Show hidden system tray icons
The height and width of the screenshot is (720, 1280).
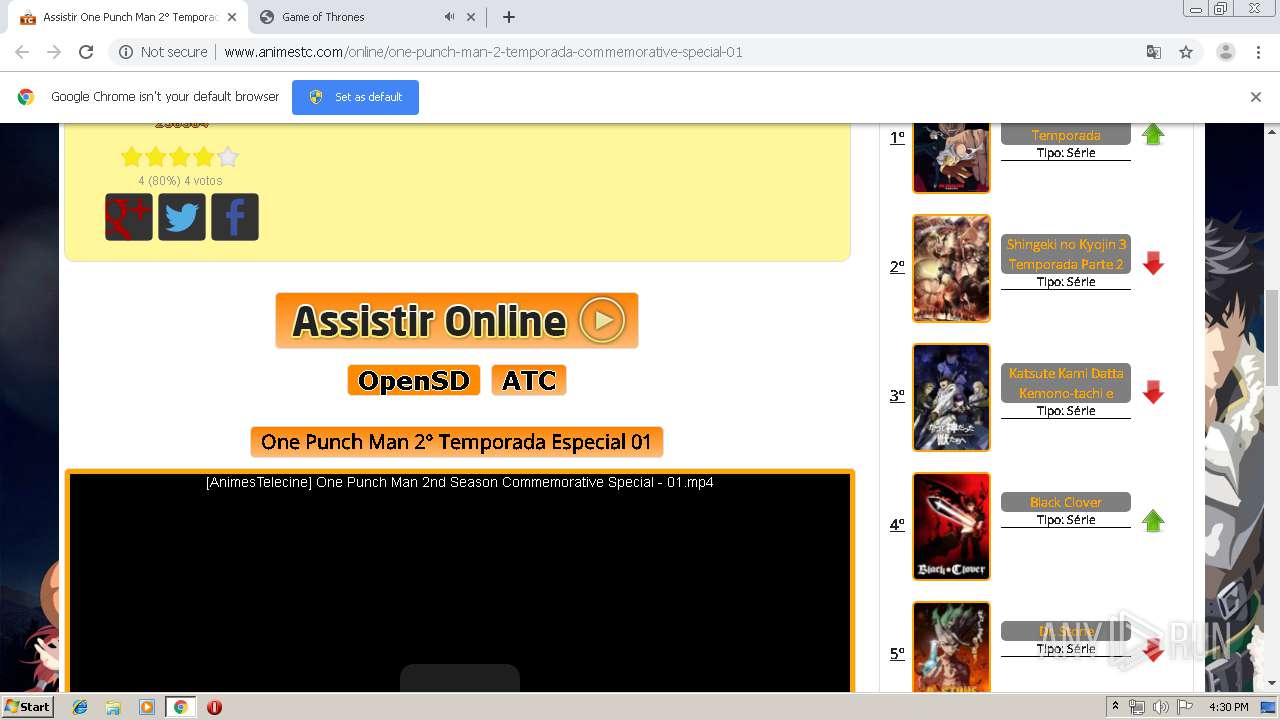pos(1115,707)
